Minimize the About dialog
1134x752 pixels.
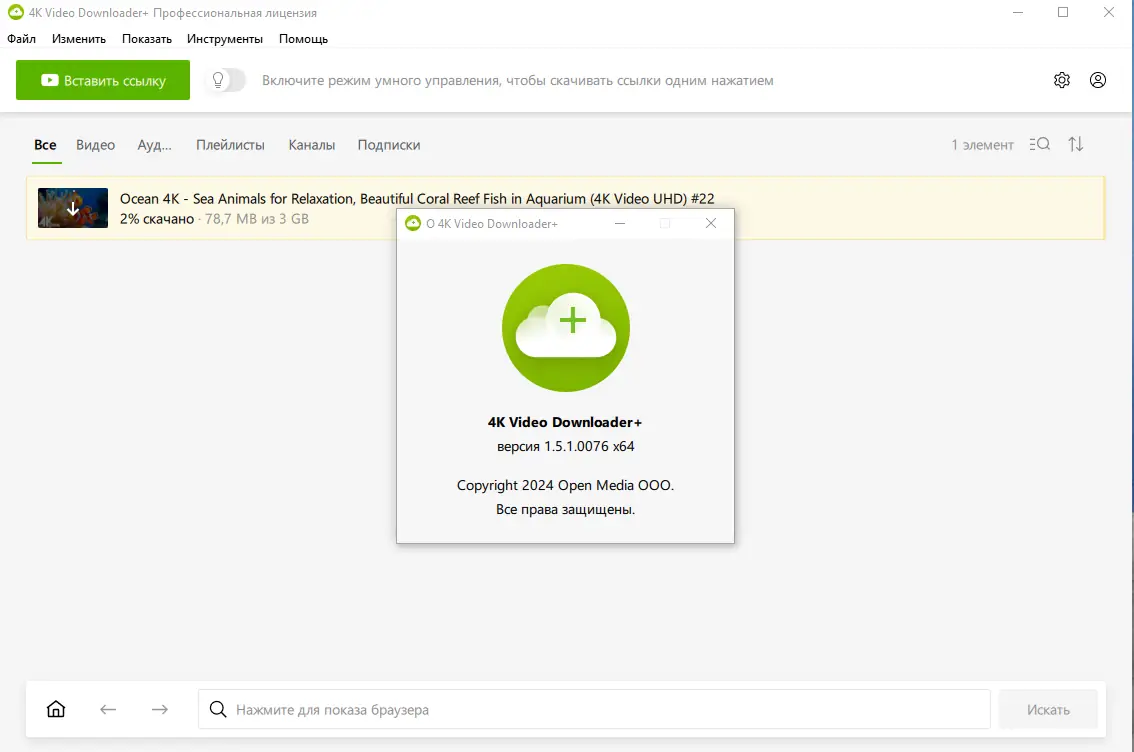click(620, 223)
